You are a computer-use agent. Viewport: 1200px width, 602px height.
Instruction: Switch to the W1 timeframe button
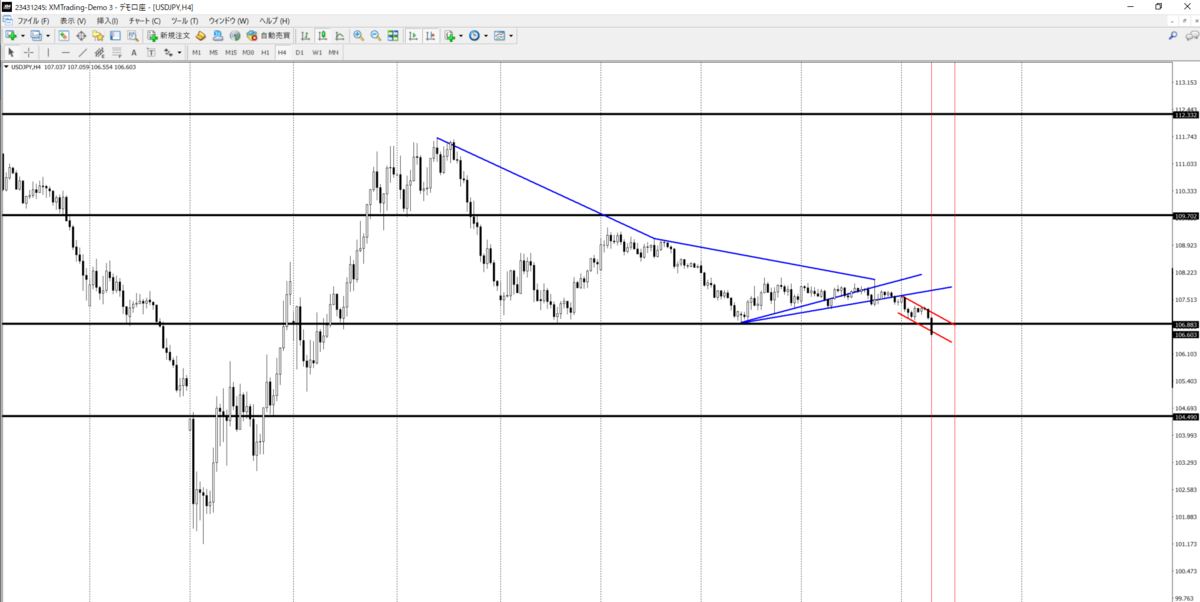pos(316,52)
